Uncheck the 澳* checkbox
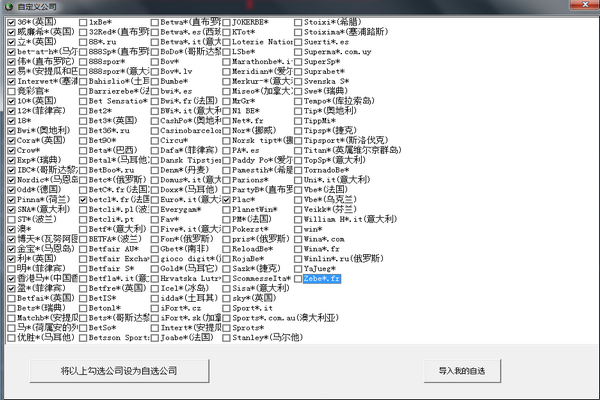 [11, 230]
